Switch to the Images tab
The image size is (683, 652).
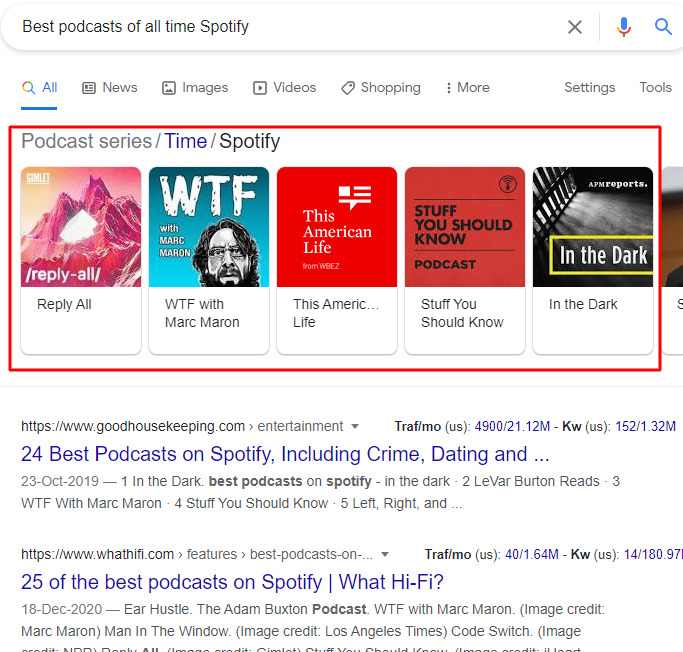(x=195, y=88)
